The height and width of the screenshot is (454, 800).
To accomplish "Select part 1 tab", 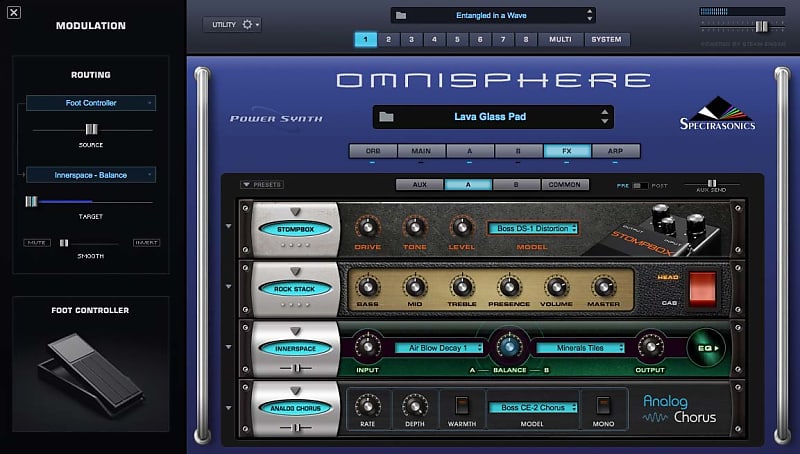I will tap(365, 39).
